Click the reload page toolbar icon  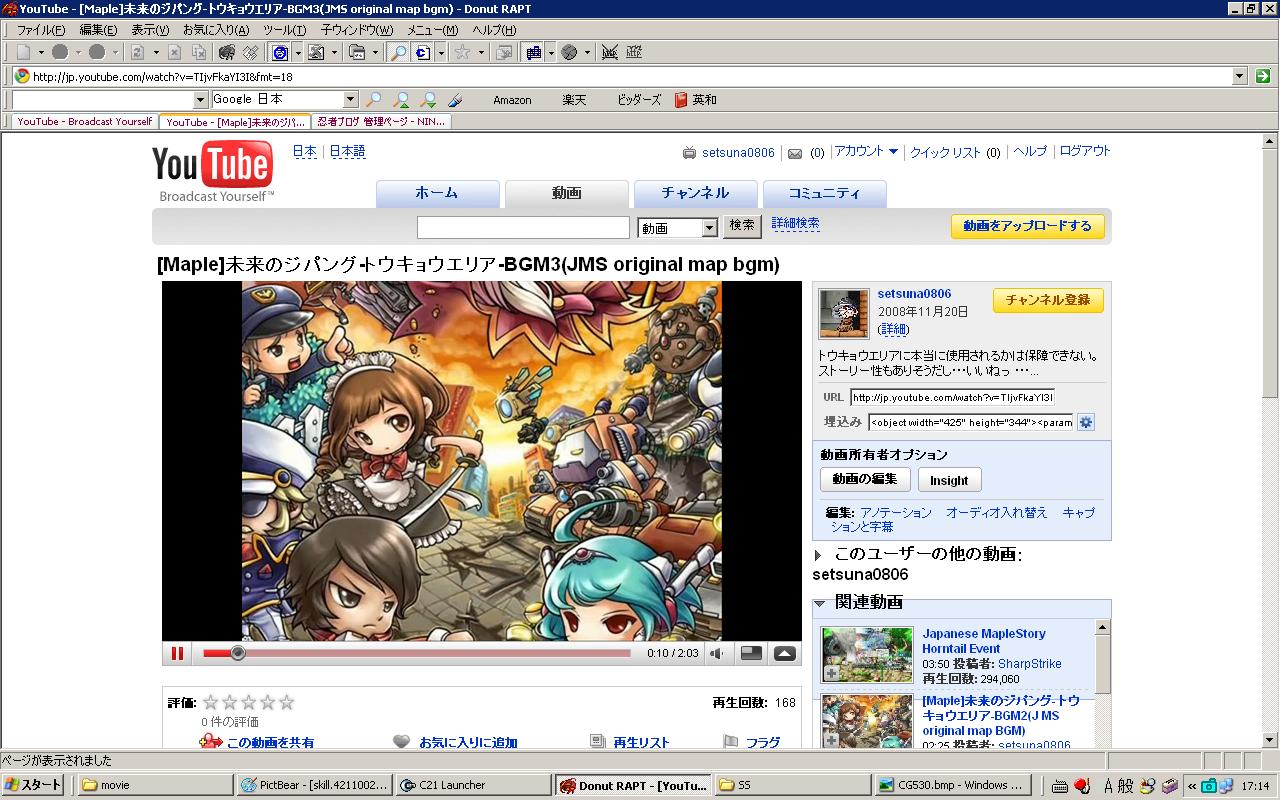[138, 52]
